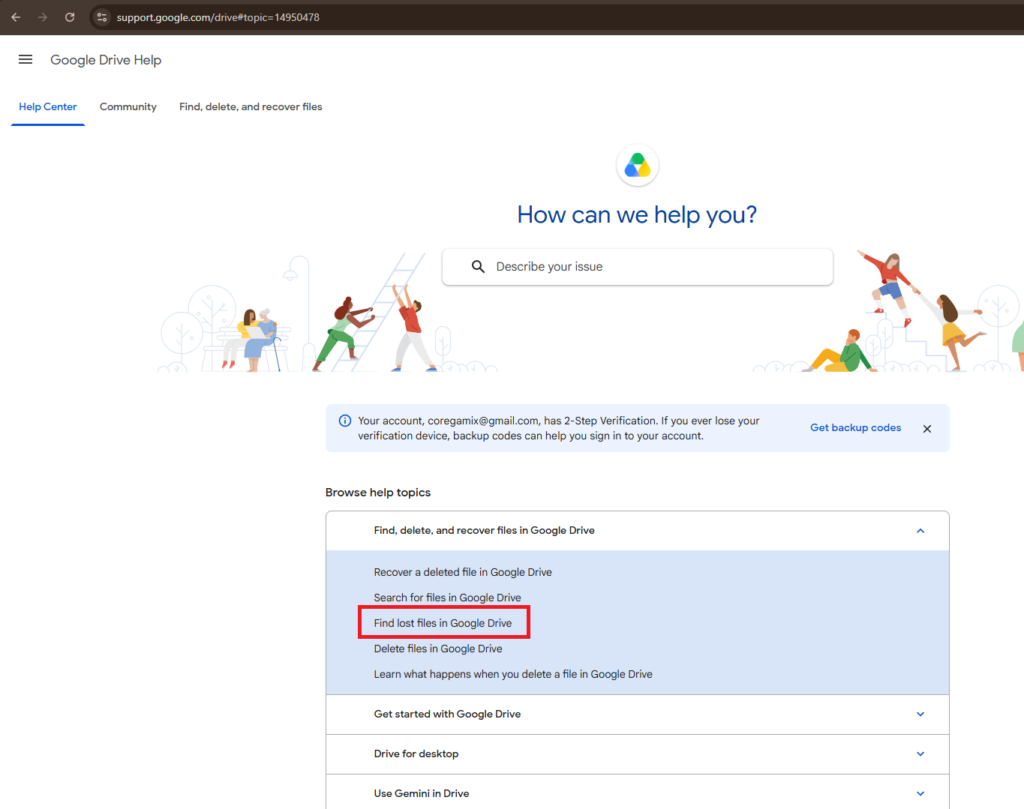Expand Use Gemini in Drive topic
The width and height of the screenshot is (1024, 809).
637,793
